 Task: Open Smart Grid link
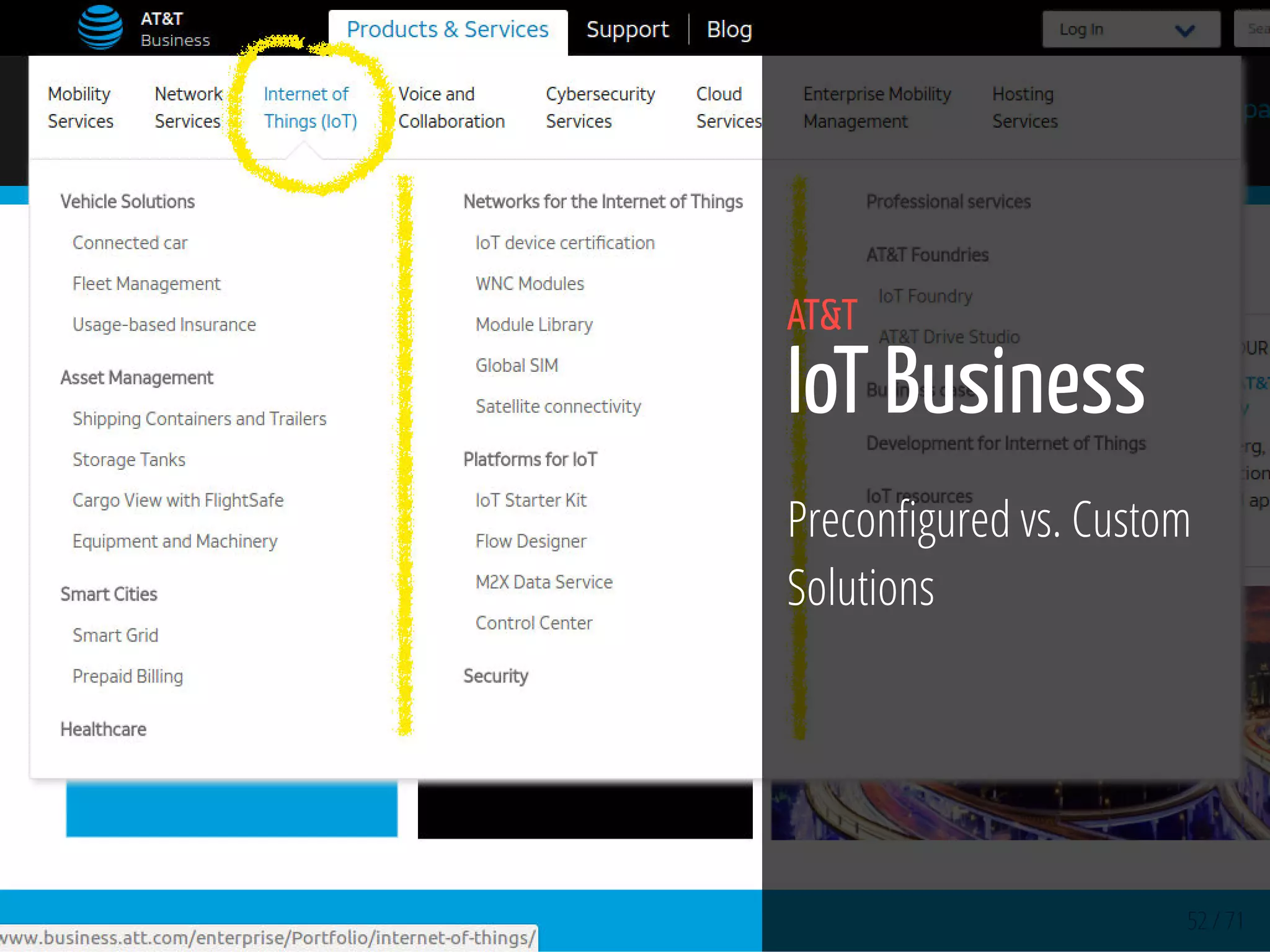click(115, 635)
